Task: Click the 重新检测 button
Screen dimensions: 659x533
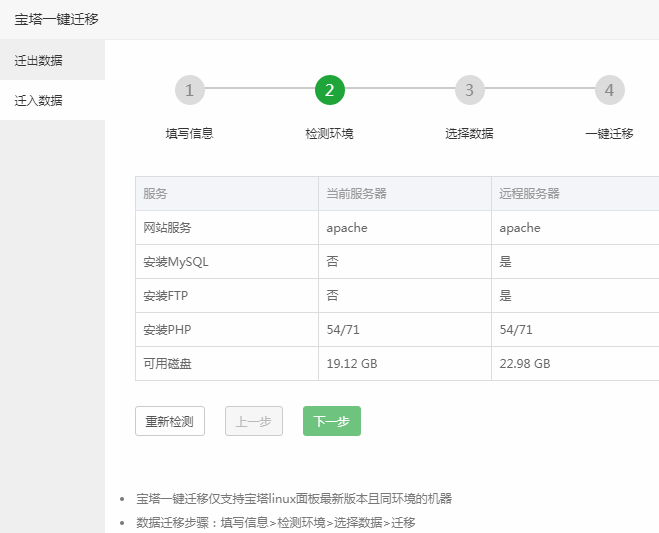Action: [x=170, y=421]
